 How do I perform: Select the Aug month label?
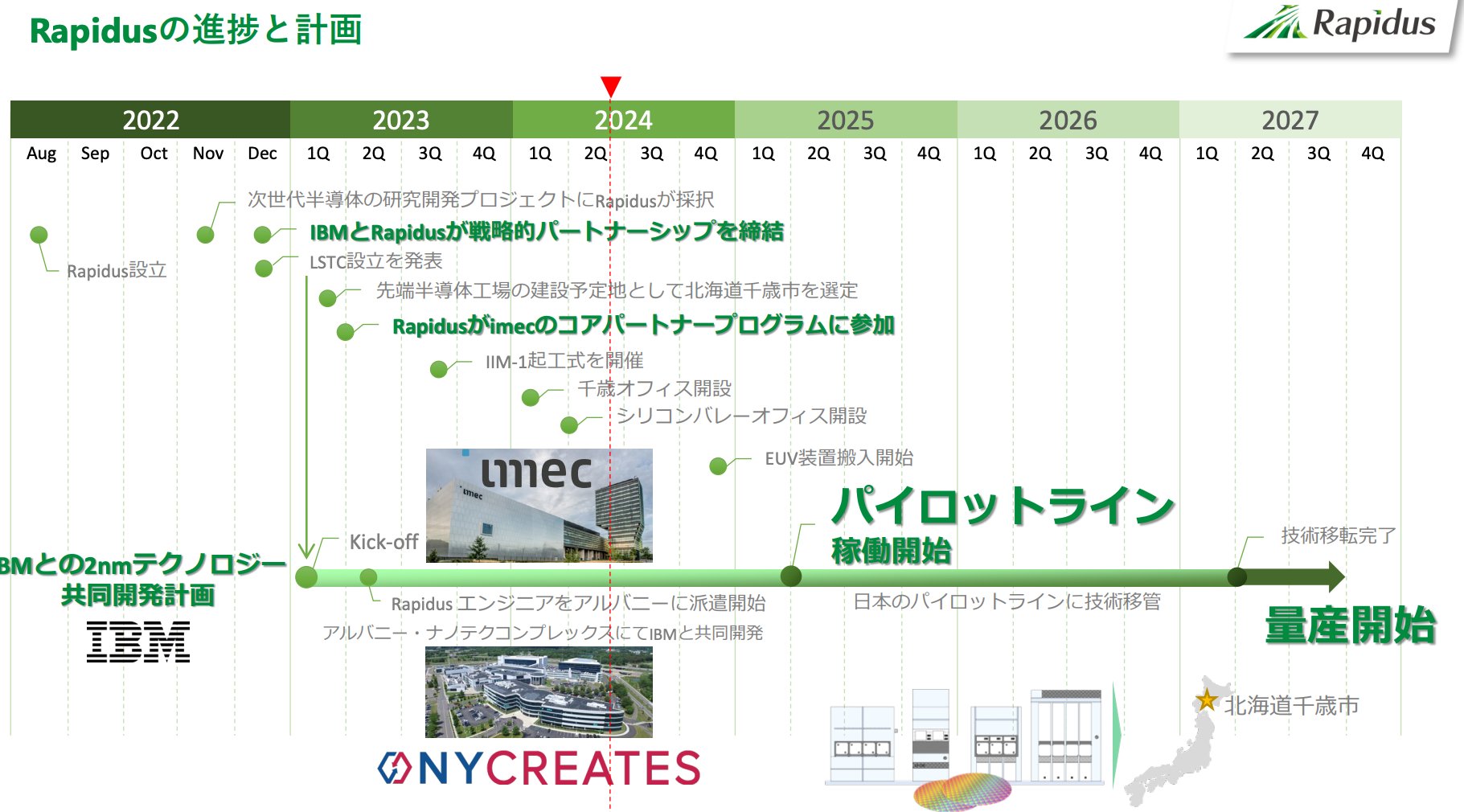[42, 154]
